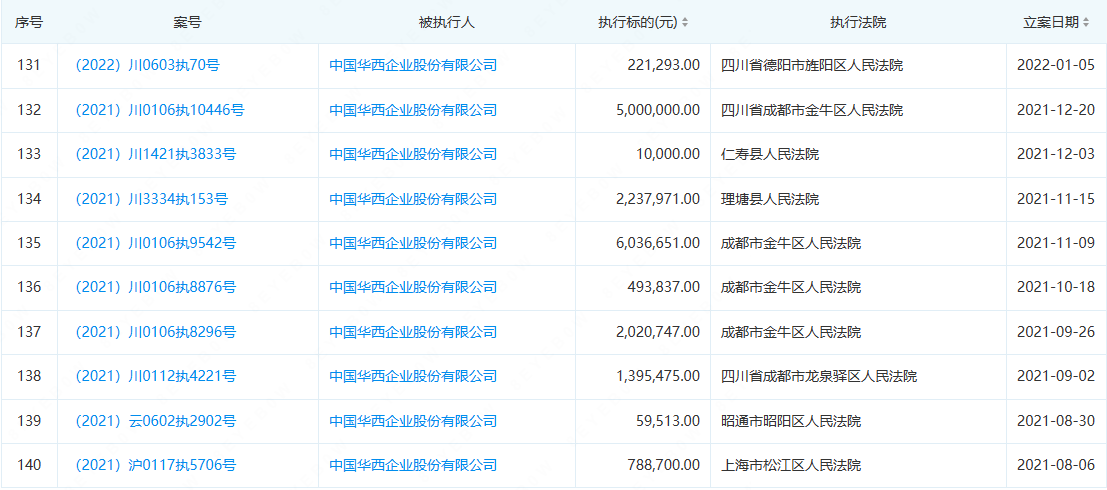This screenshot has width=1107, height=490.
Task: Open case (2021) 川0106执8296号
Action: (155, 332)
